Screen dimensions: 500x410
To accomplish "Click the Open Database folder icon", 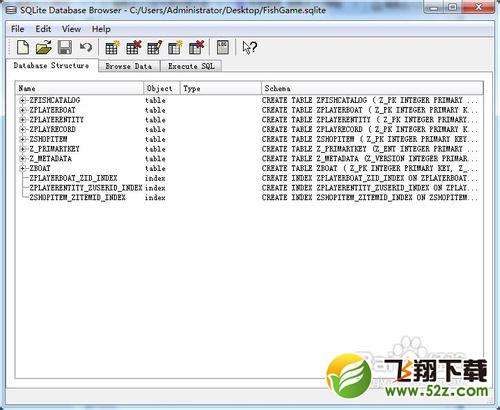I will point(44,47).
